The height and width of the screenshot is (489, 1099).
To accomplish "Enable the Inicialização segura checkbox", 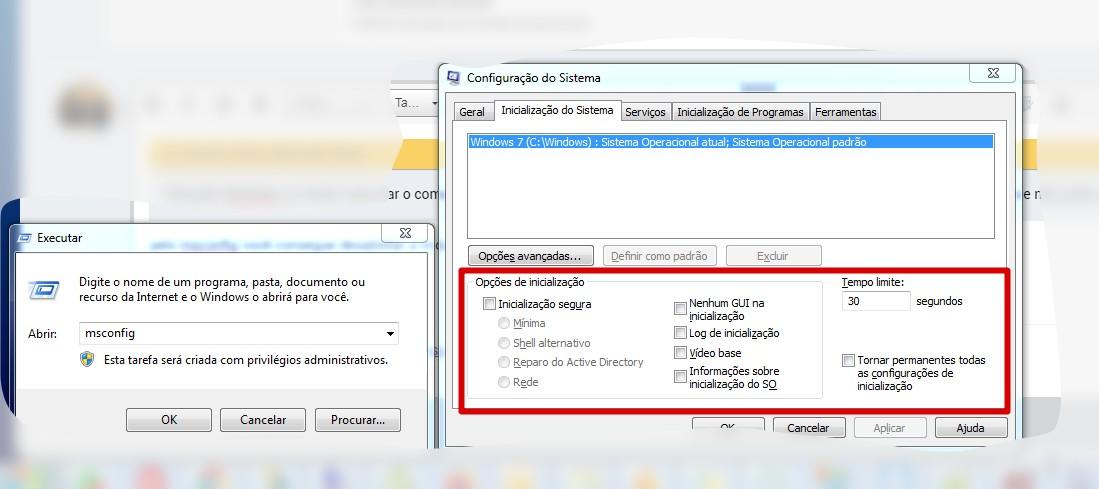I will pos(489,304).
